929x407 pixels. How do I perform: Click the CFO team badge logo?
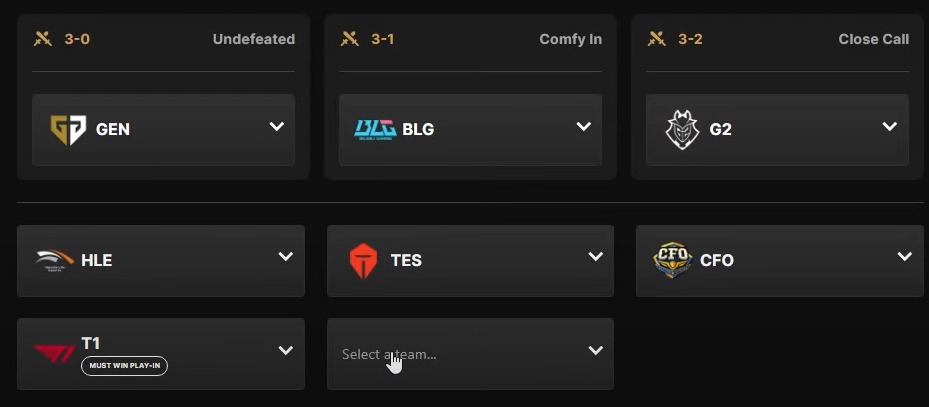click(672, 260)
